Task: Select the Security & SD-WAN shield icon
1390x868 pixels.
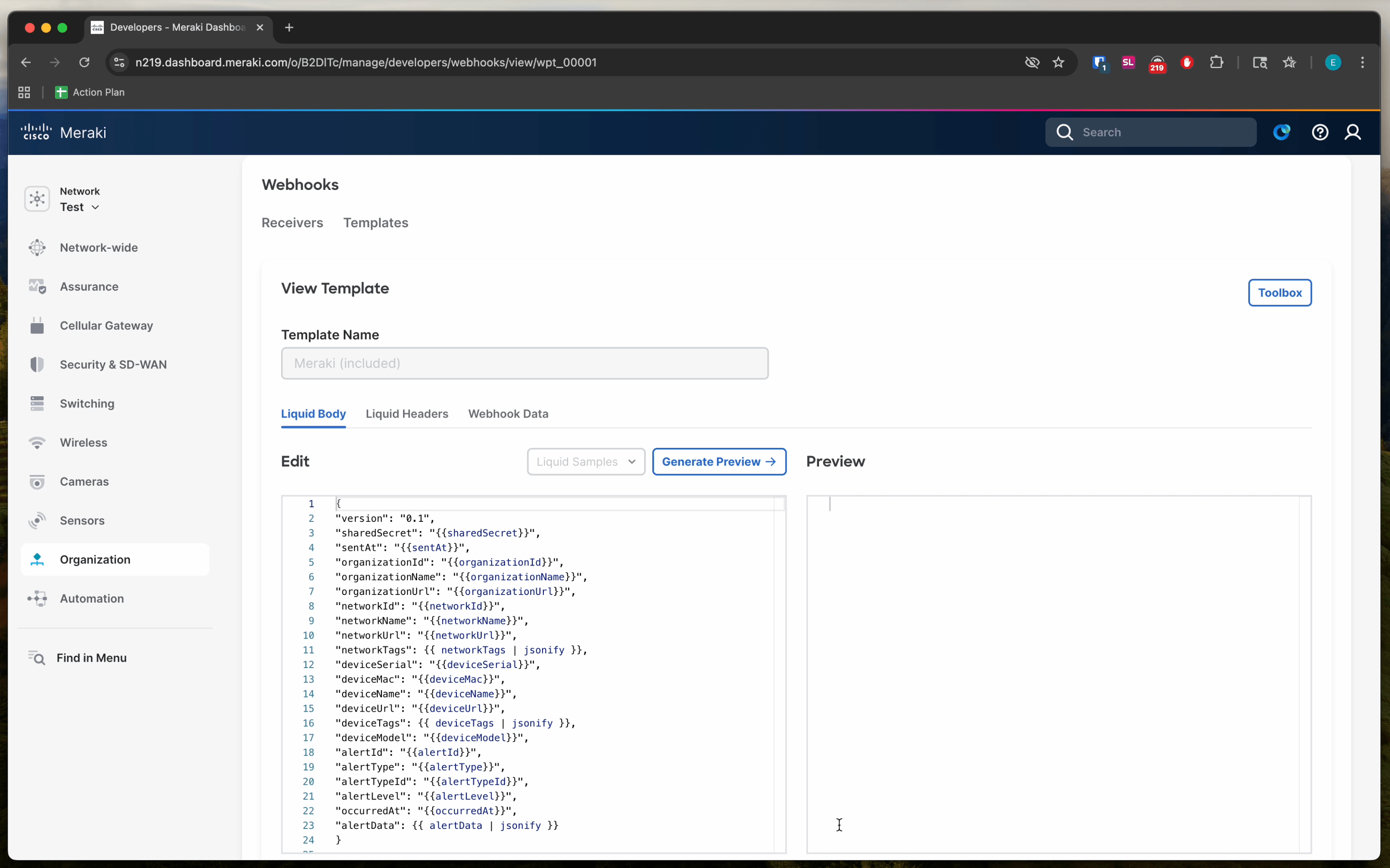Action: click(37, 365)
